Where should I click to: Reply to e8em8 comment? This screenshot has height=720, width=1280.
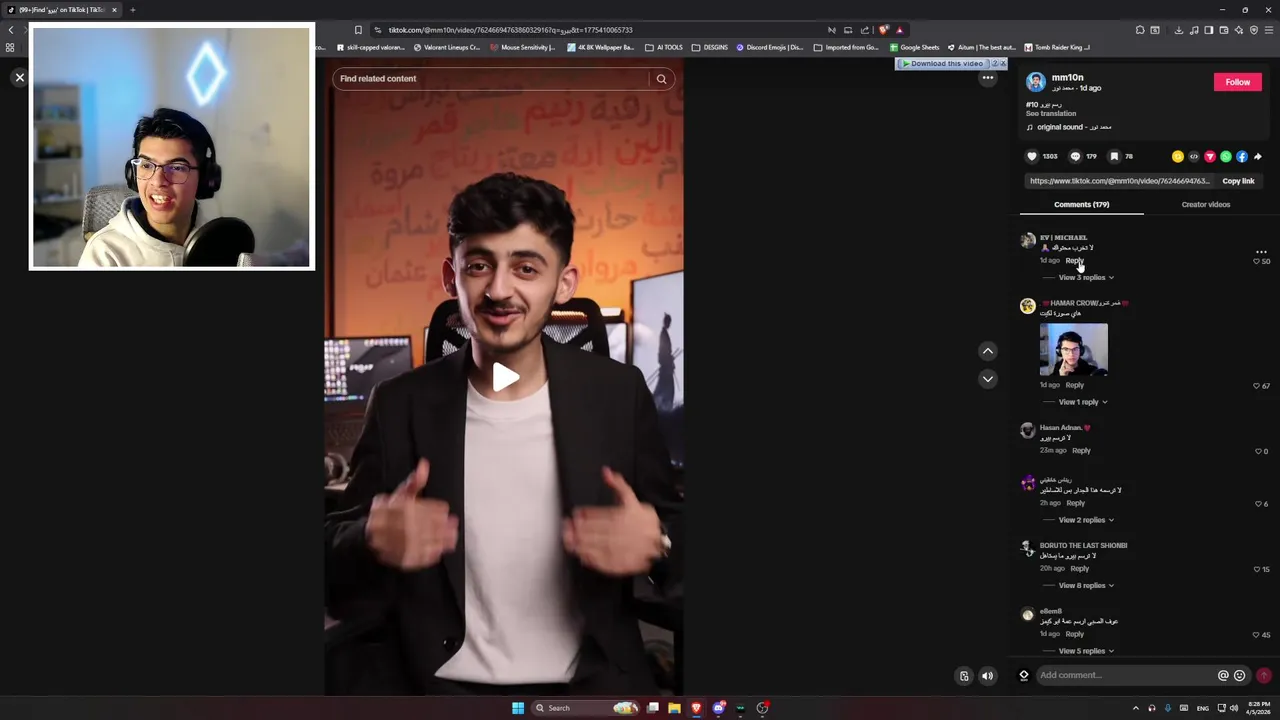click(1074, 634)
